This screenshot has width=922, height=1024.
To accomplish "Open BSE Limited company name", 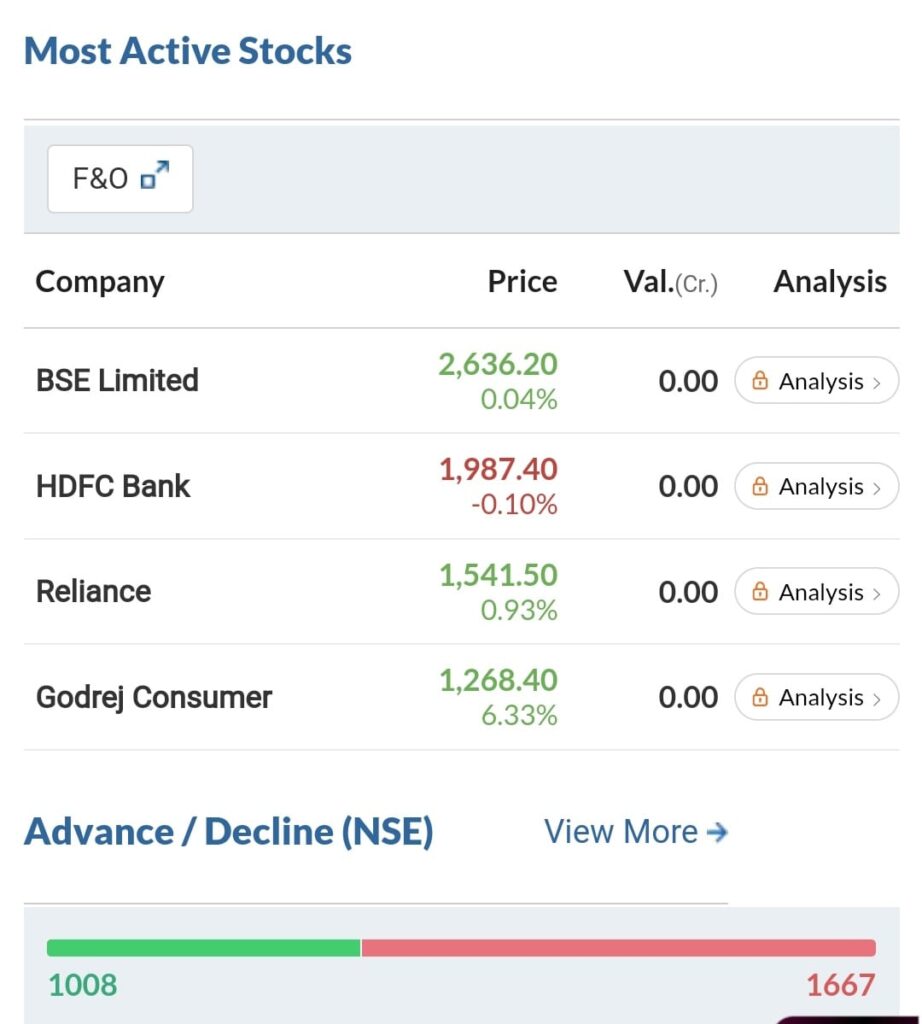I will pyautogui.click(x=118, y=380).
